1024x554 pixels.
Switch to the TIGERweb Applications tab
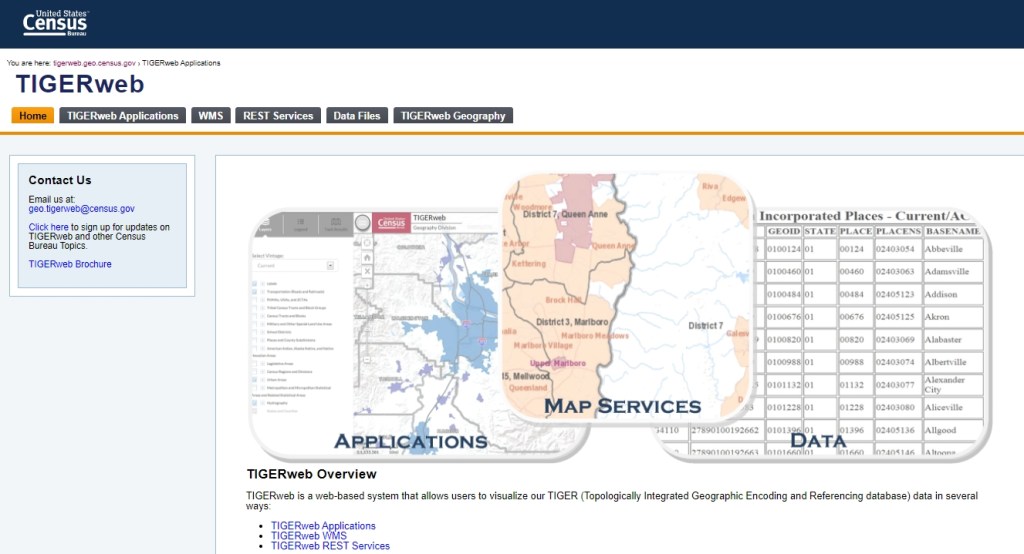click(122, 116)
